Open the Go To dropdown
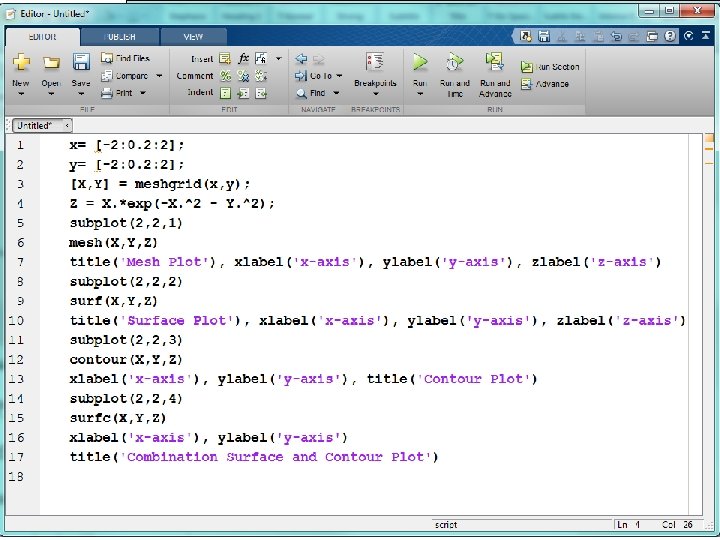 pos(319,75)
